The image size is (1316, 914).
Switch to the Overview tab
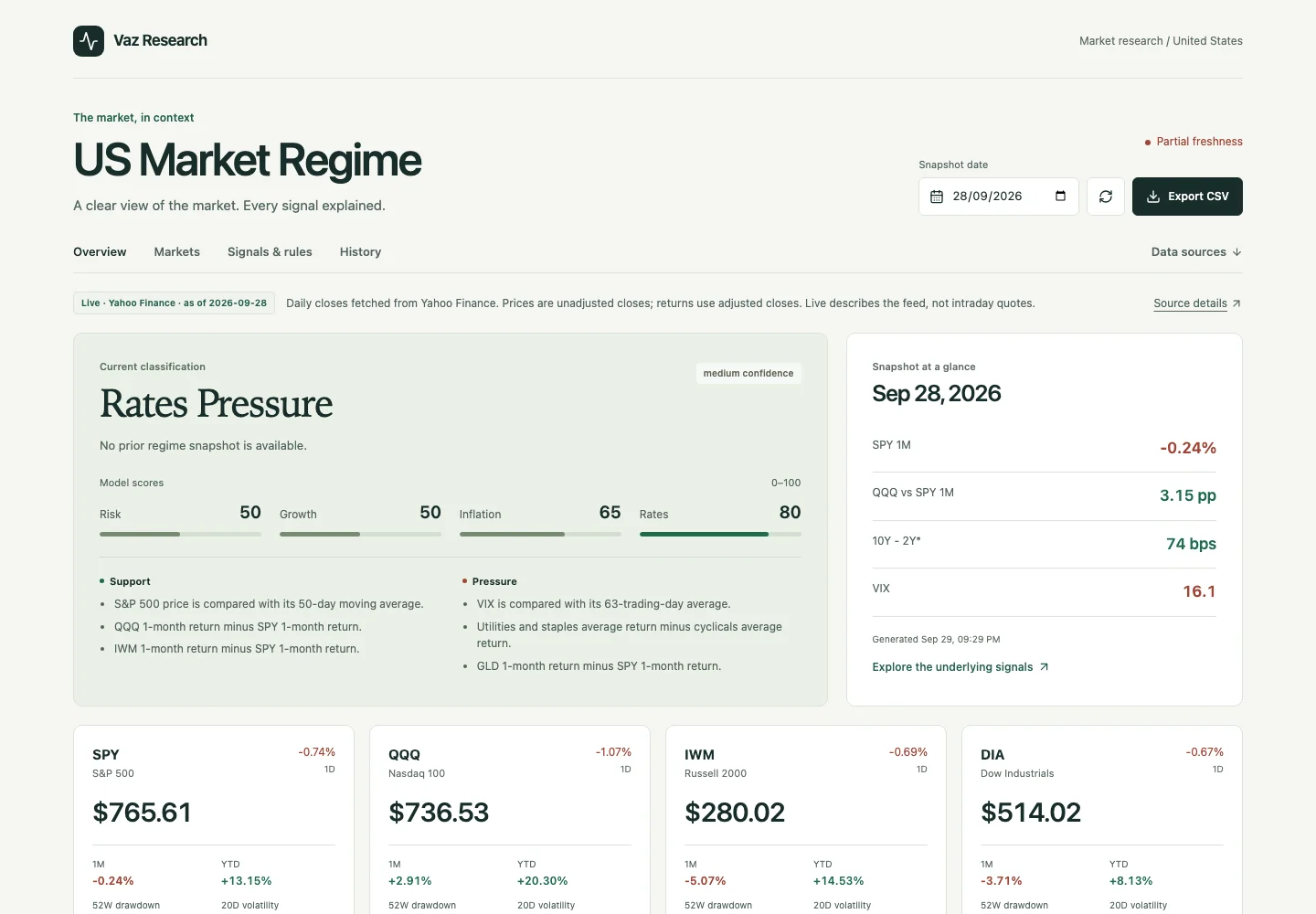pyautogui.click(x=100, y=252)
